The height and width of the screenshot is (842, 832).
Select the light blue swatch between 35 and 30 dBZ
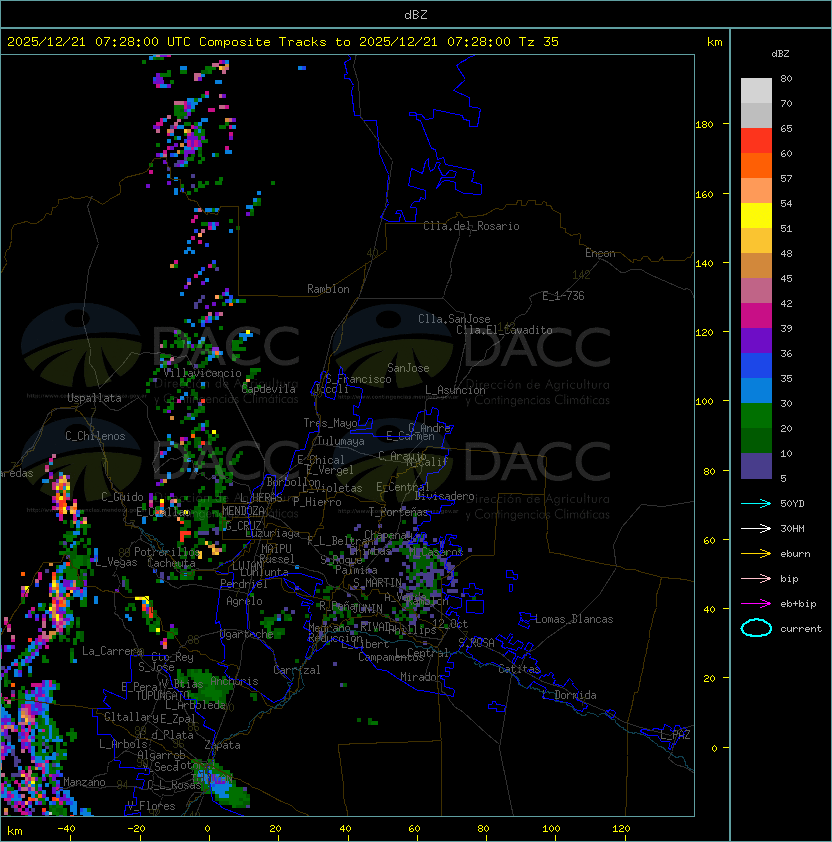coord(756,391)
